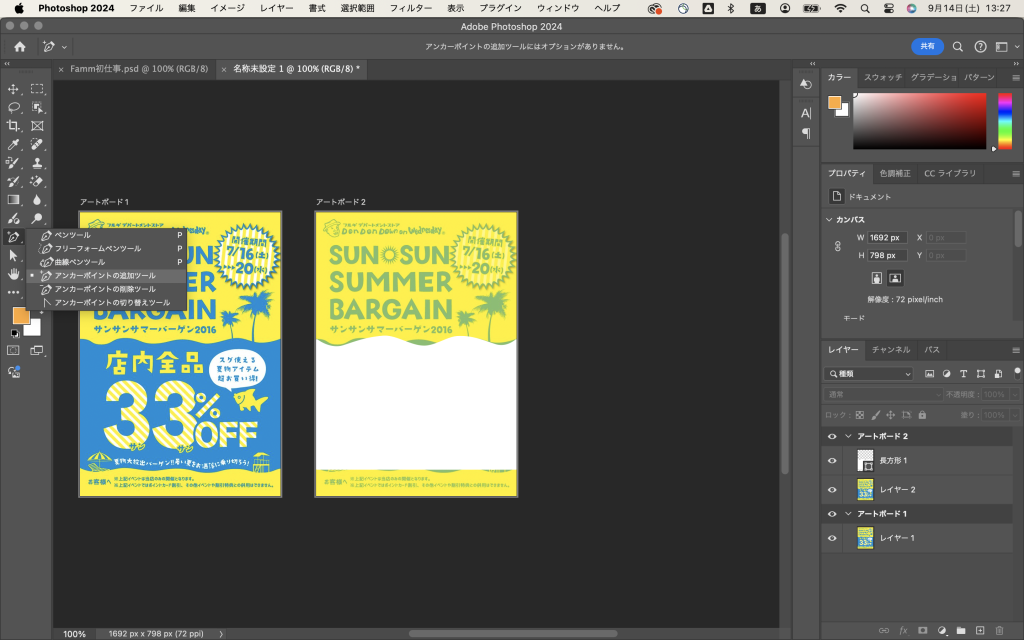Open the 種類 layer filter dropdown

click(x=868, y=373)
